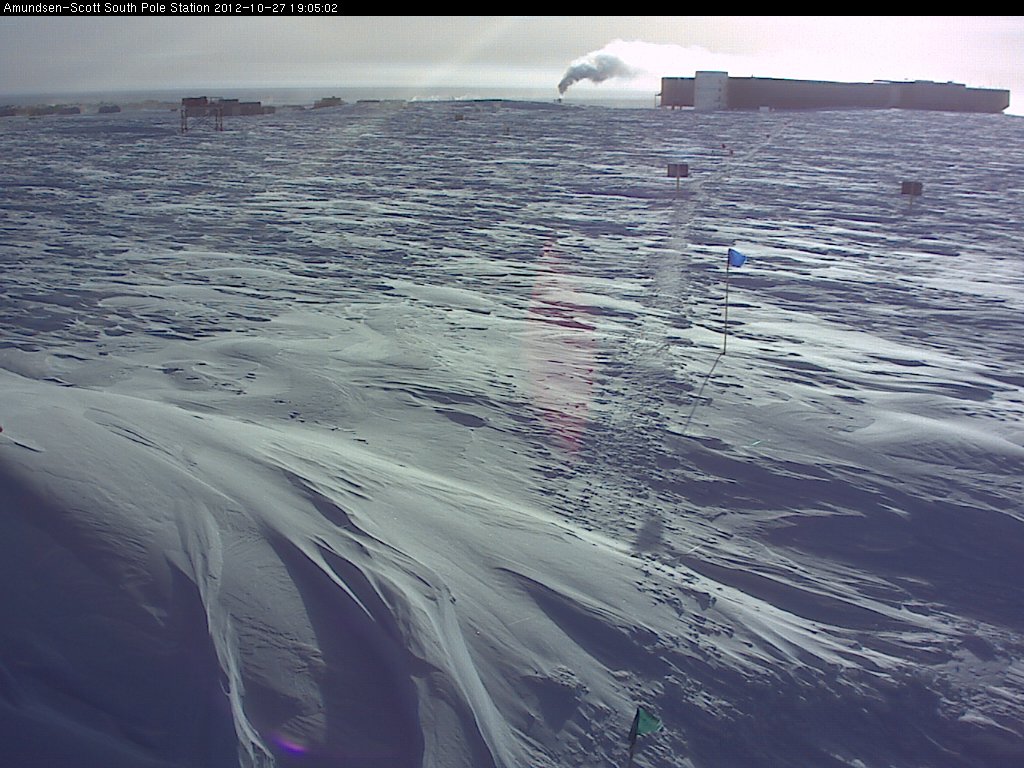Click the base of the blue flag pole
1024x768 pixels.
[x=724, y=351]
